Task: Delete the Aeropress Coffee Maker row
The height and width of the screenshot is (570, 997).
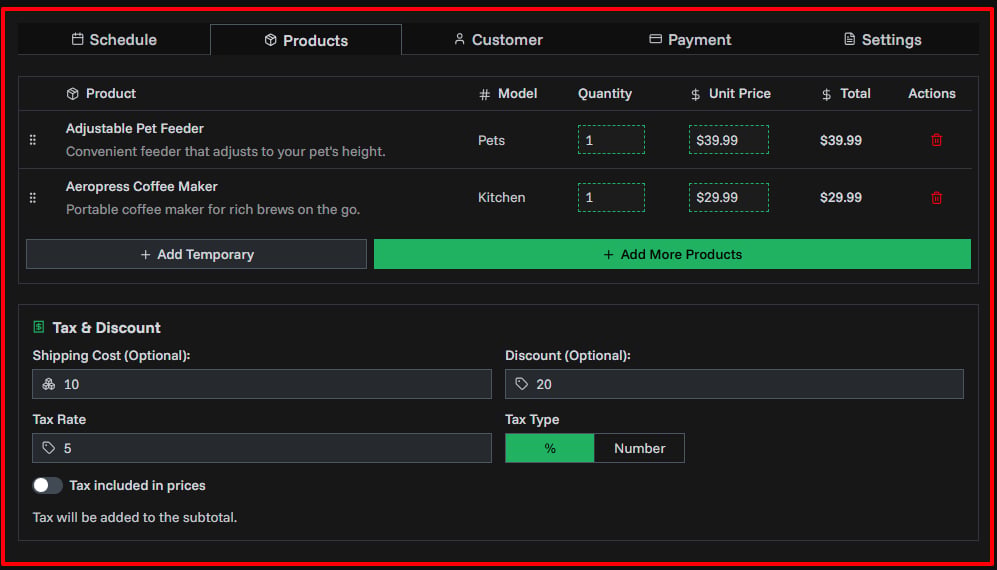Action: 936,198
